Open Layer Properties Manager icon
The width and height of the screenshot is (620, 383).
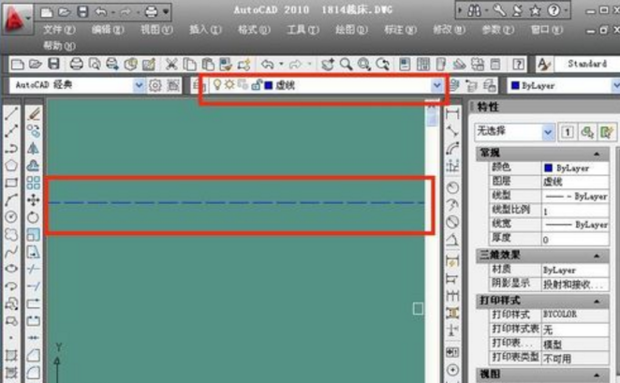click(x=198, y=85)
